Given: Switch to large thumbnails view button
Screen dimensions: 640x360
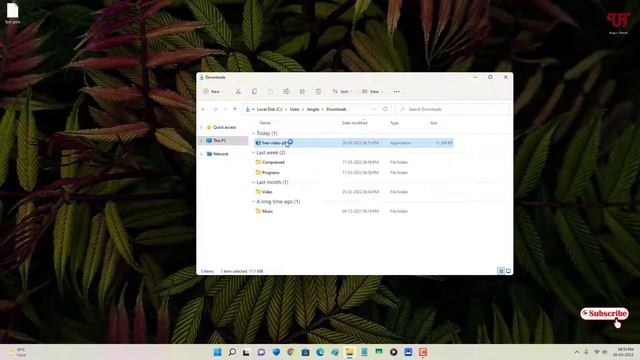Looking at the screenshot, I should point(508,271).
